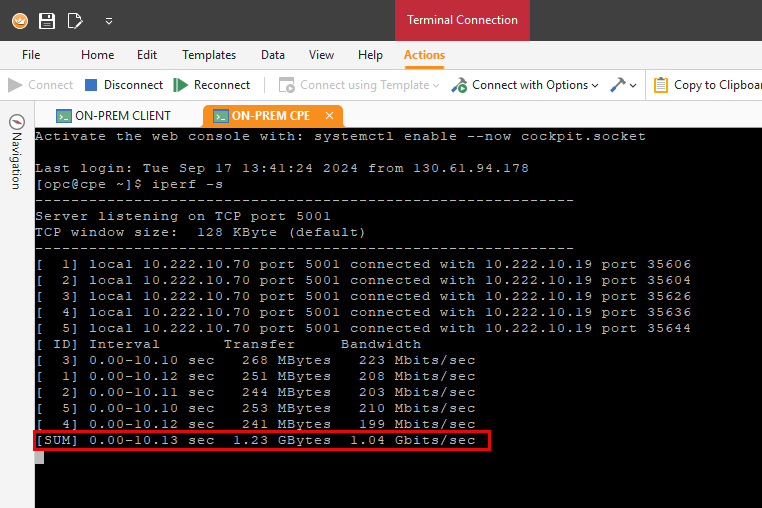Click the Terminal Connection context tab
This screenshot has height=508, width=762.
coord(461,20)
